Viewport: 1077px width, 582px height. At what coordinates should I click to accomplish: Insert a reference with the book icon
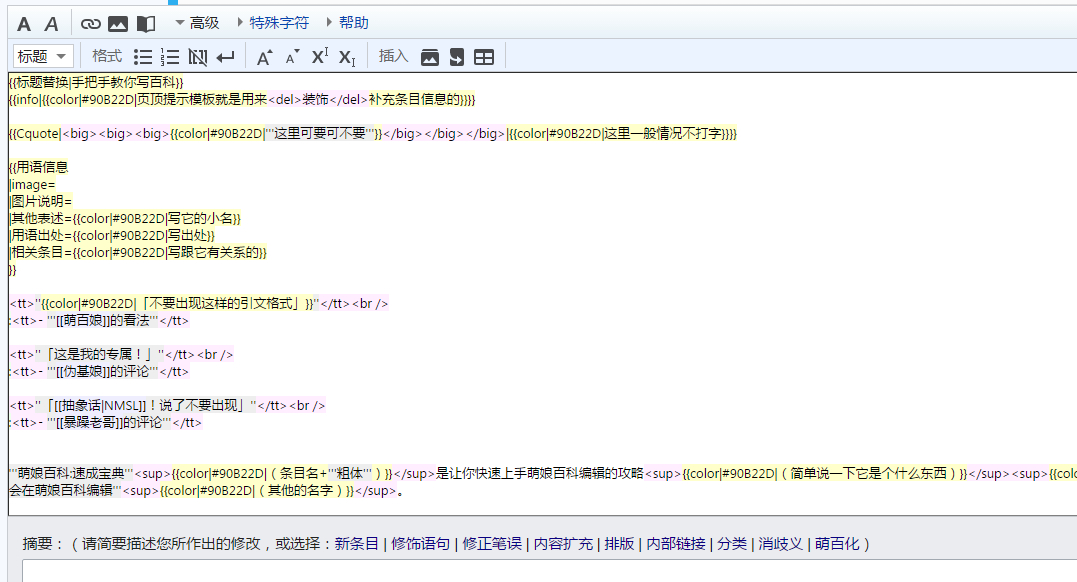[146, 23]
